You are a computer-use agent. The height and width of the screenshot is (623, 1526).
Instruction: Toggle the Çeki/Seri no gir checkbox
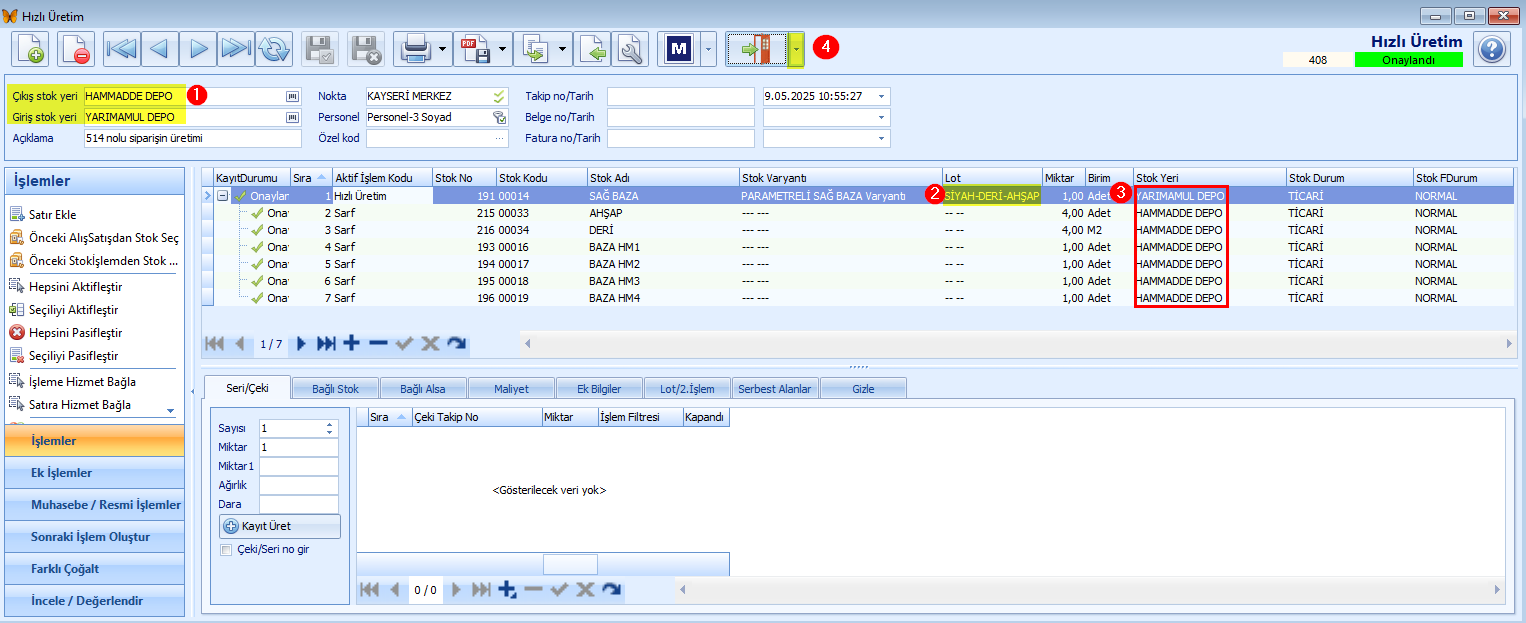point(226,549)
